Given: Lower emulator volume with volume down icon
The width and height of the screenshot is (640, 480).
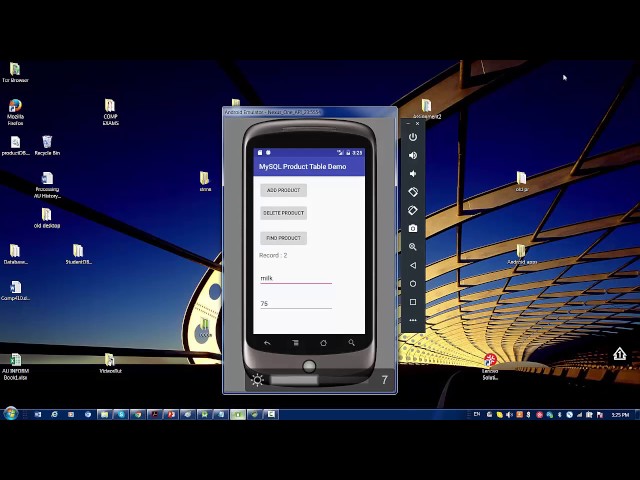Looking at the screenshot, I should click(413, 174).
